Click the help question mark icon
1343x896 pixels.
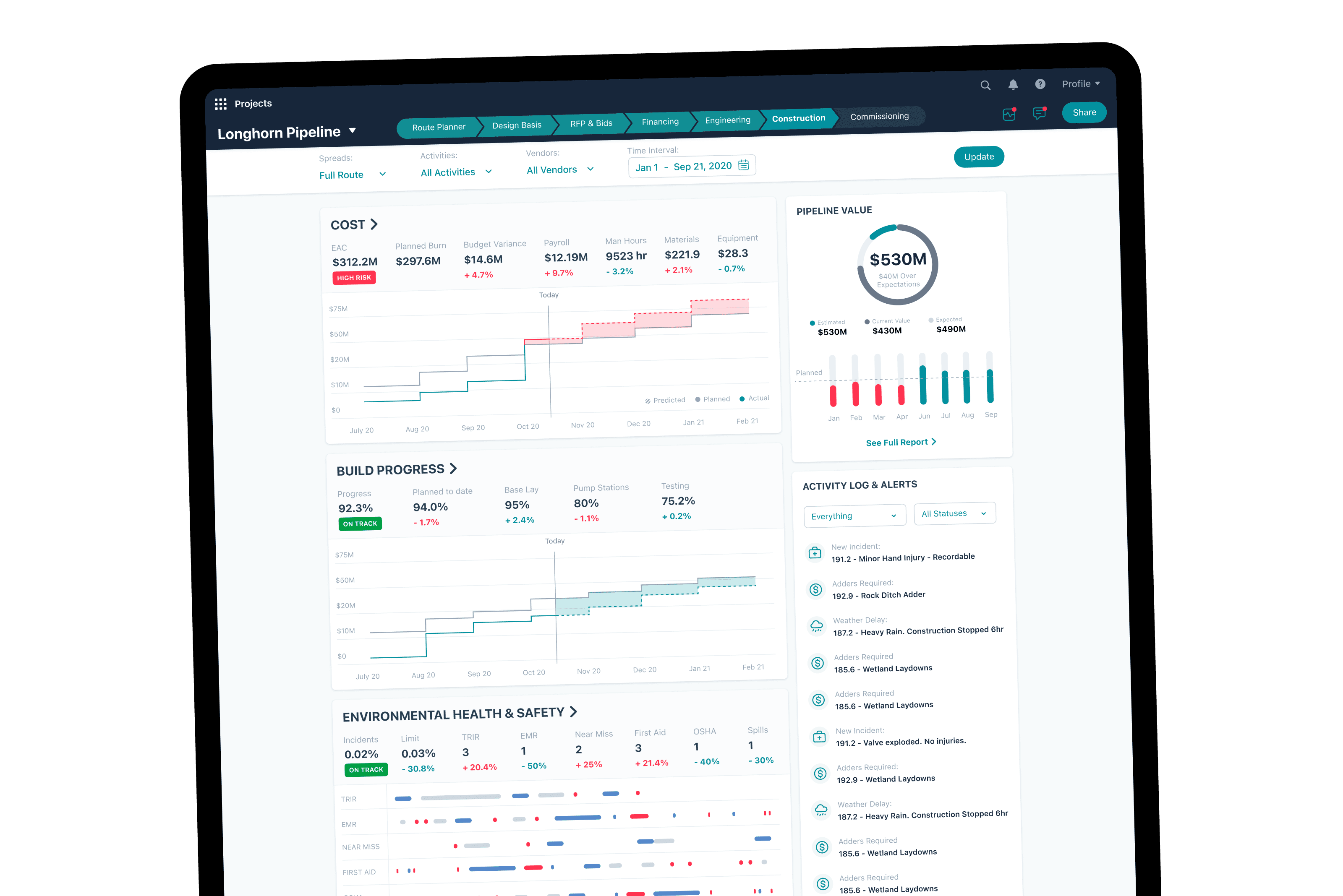1040,84
